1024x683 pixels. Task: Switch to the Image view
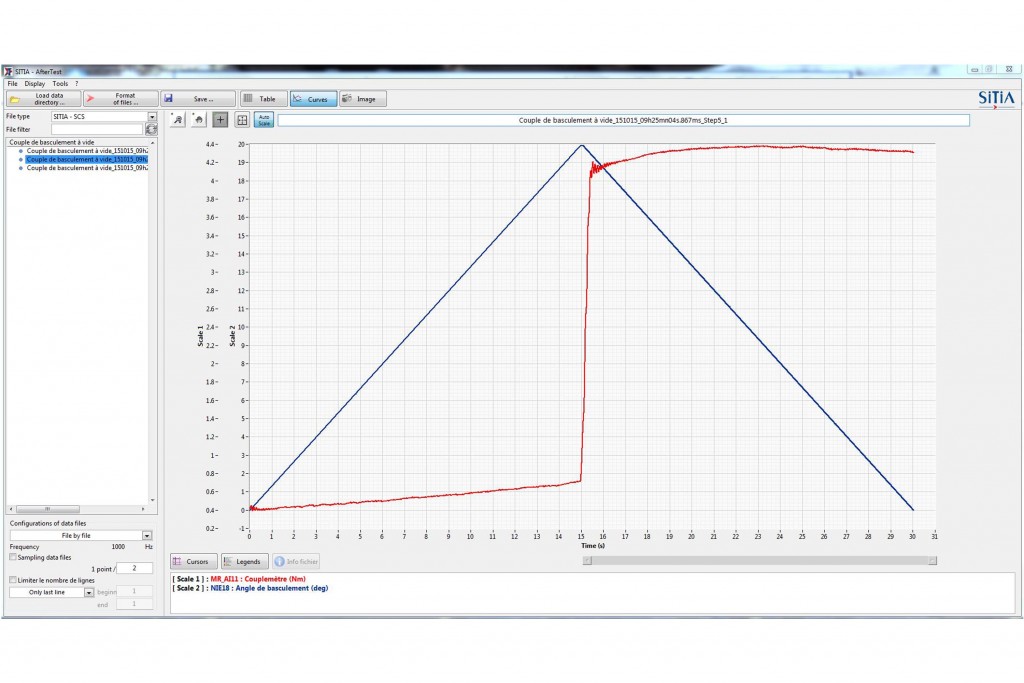point(362,99)
